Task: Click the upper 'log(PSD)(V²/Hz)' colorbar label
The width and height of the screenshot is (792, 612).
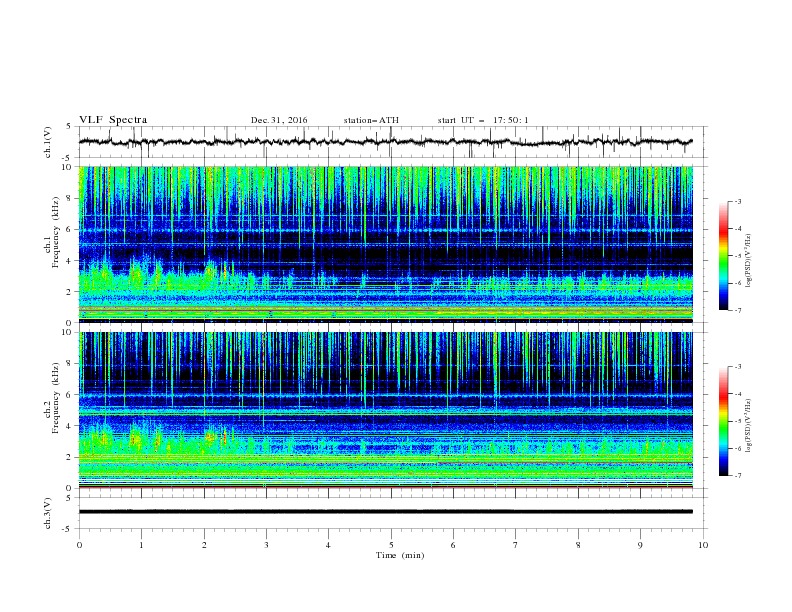Action: coord(749,261)
